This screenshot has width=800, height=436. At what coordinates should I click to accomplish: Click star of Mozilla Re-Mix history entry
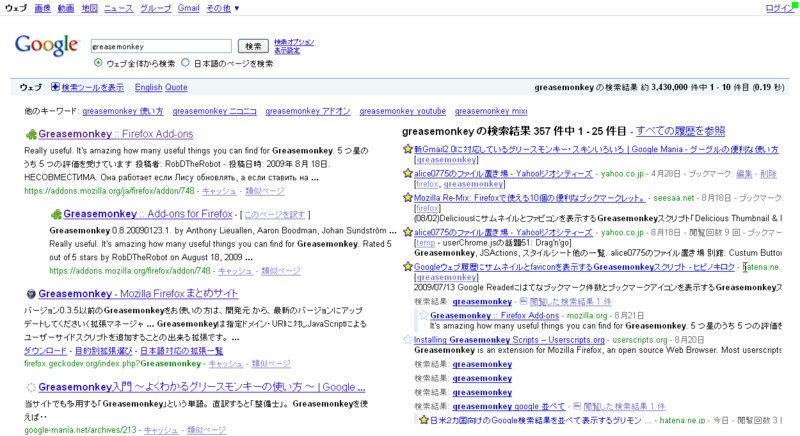[408, 197]
